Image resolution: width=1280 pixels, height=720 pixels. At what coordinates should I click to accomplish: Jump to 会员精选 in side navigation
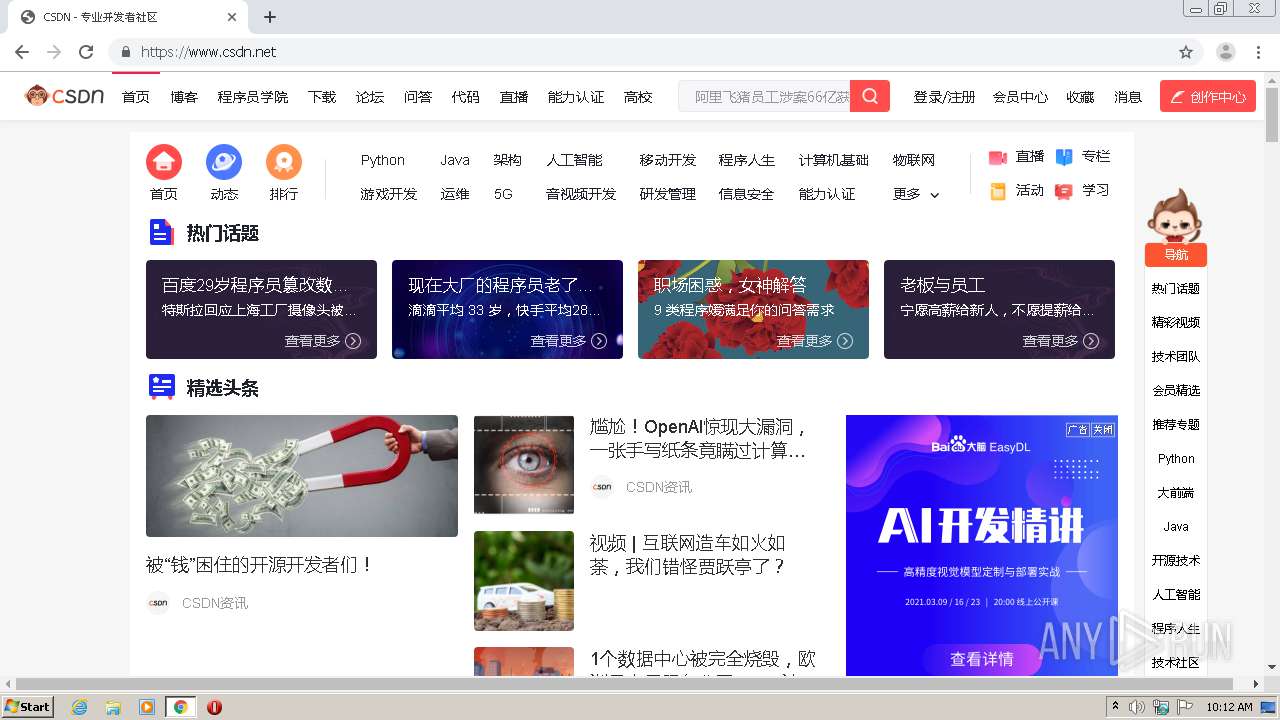[x=1175, y=390]
